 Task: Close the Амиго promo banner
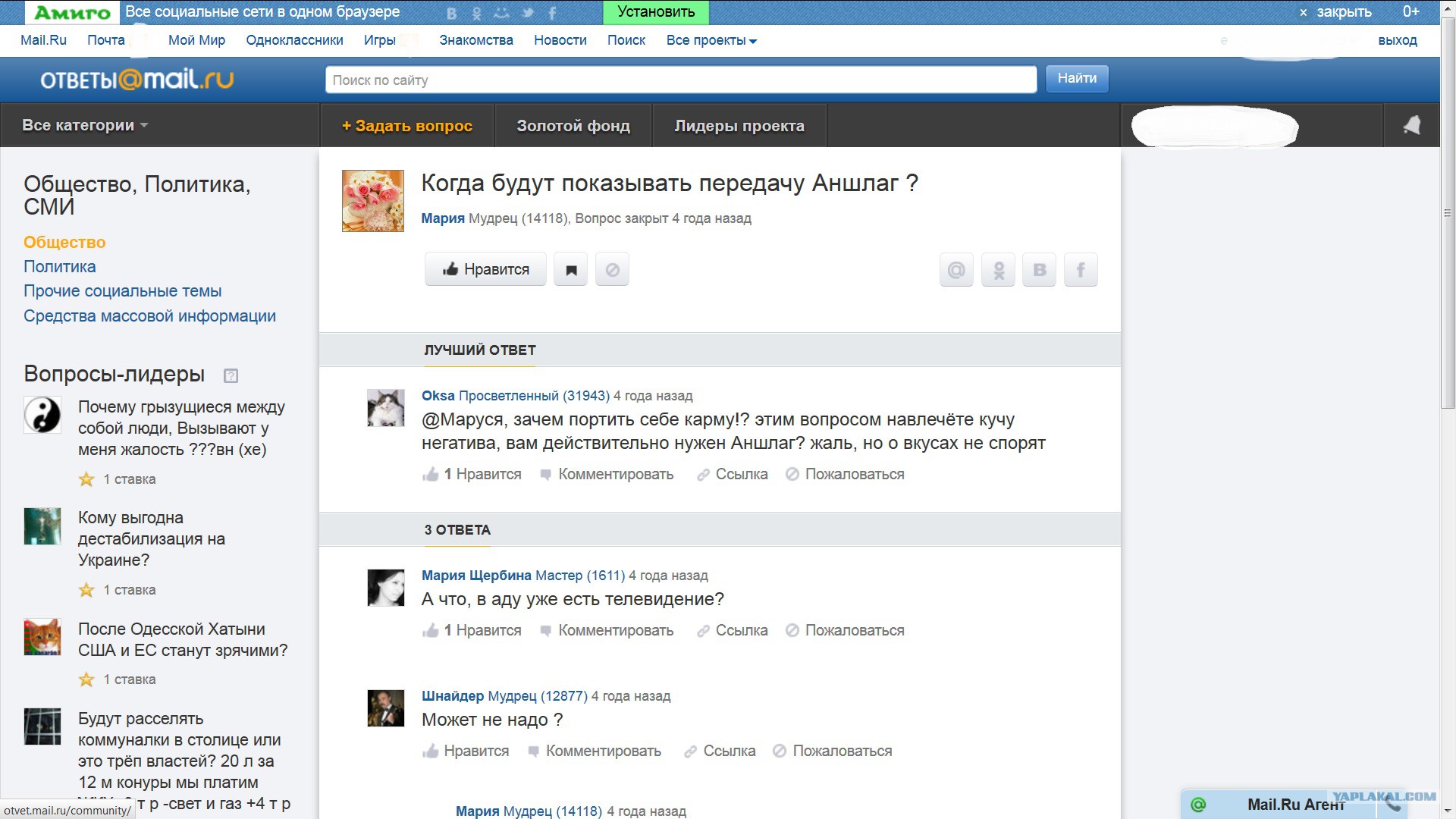[x=1335, y=12]
